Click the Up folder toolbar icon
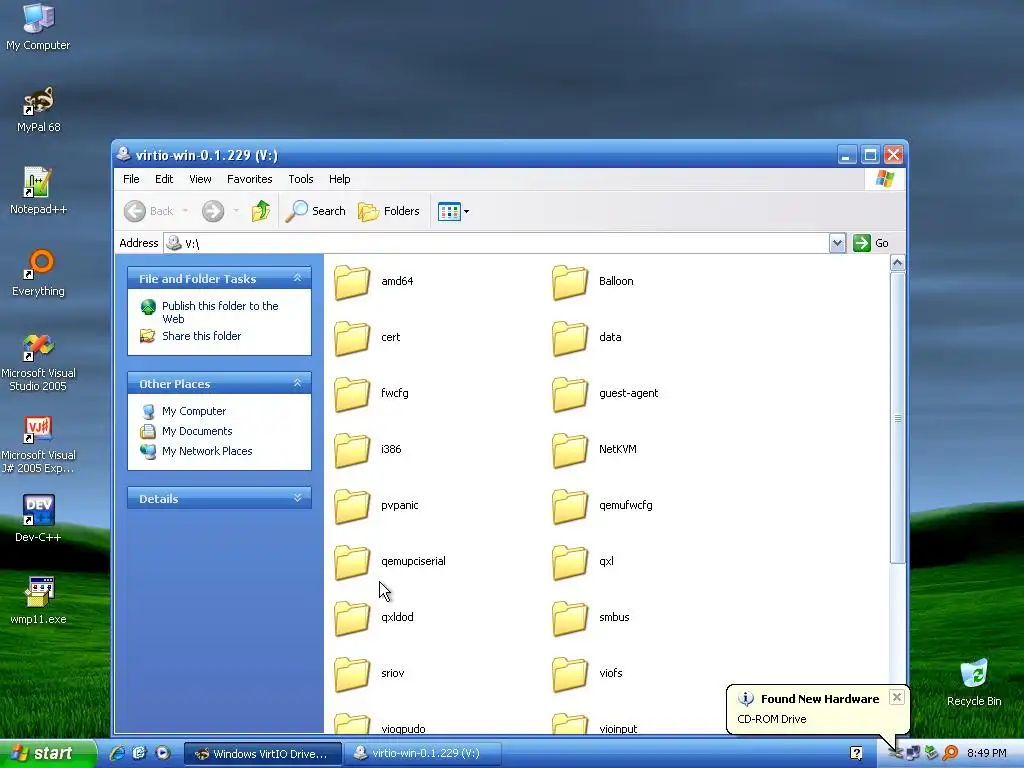Screen dimensions: 1024x768 click(x=261, y=211)
